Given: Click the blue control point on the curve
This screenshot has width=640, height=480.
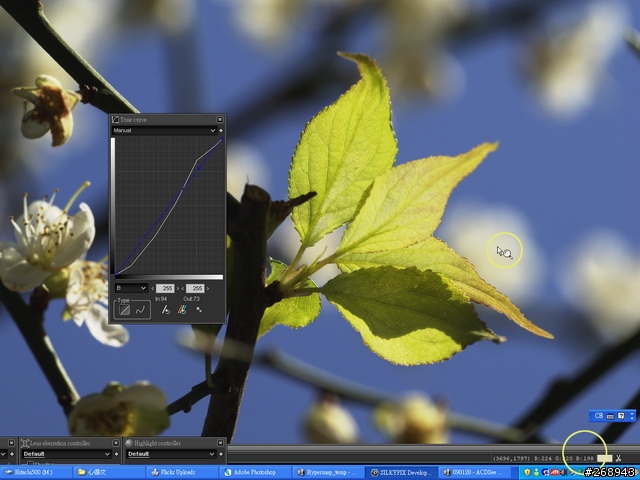Looking at the screenshot, I should [199, 168].
